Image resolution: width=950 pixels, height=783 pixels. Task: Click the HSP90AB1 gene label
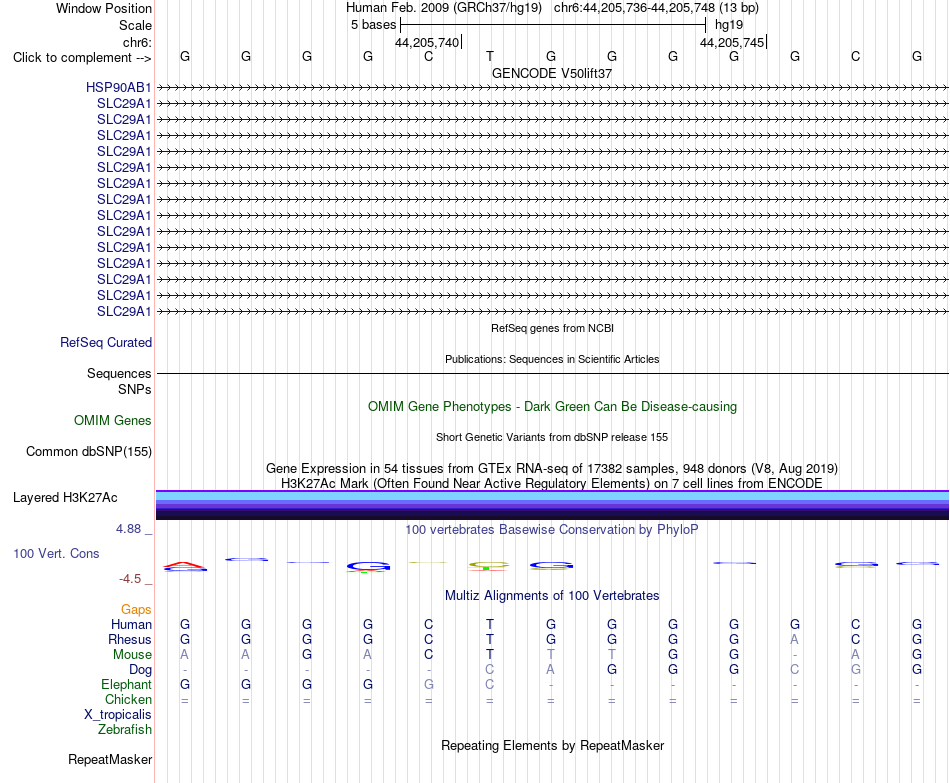tap(118, 87)
